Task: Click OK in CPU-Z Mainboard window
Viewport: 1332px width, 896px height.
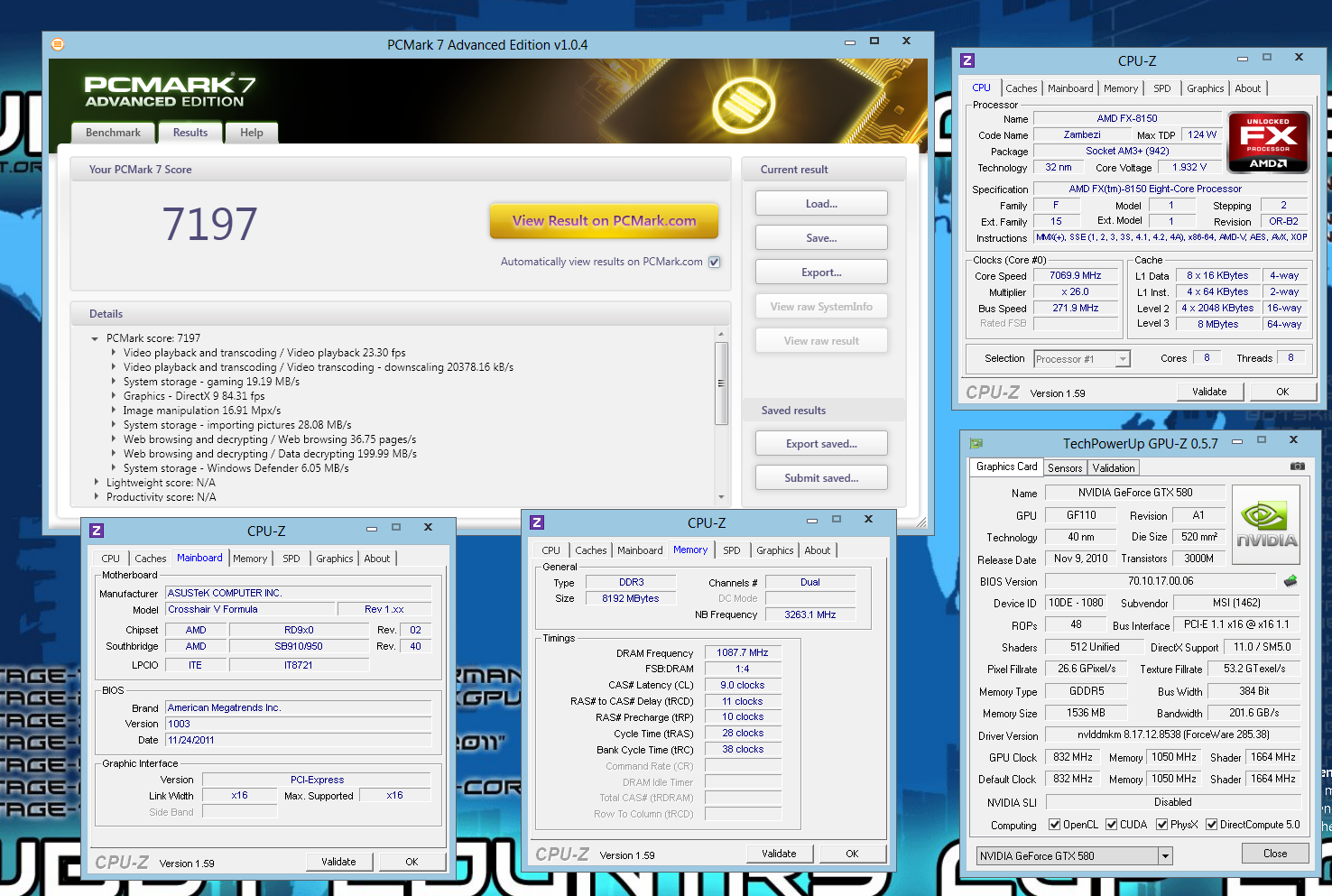Action: click(412, 862)
